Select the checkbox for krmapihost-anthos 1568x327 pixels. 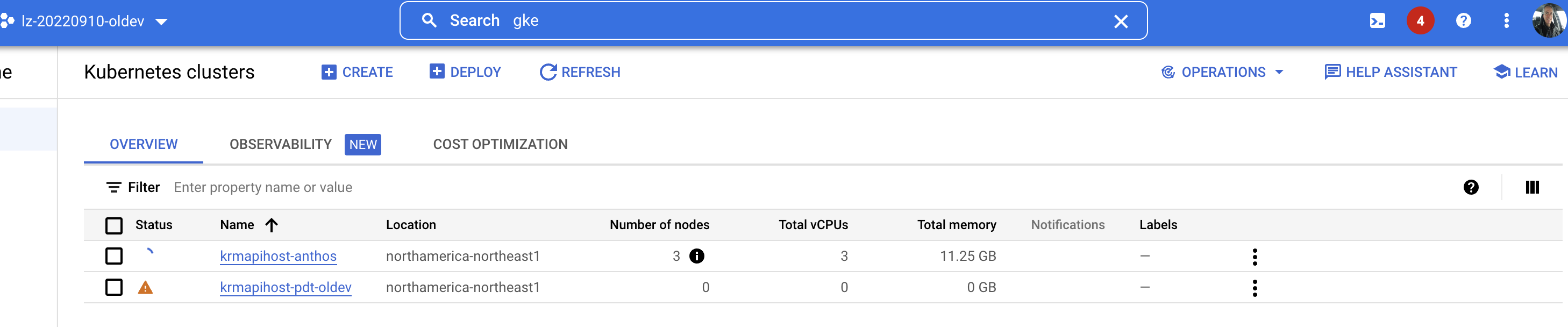click(114, 256)
